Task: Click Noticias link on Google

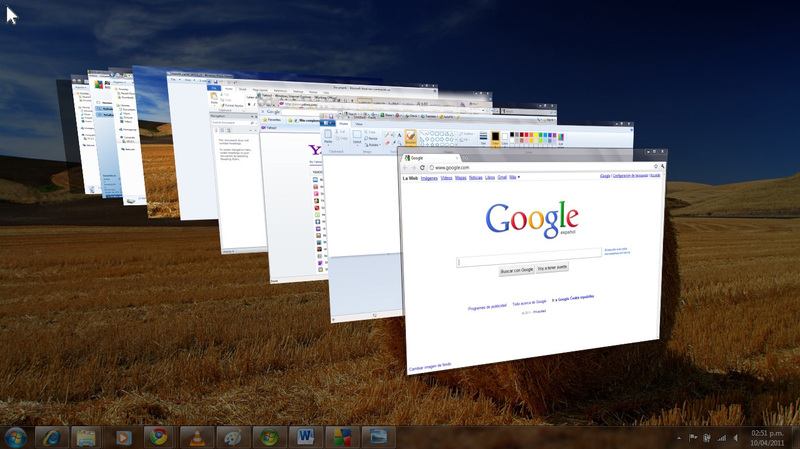Action: click(x=476, y=178)
